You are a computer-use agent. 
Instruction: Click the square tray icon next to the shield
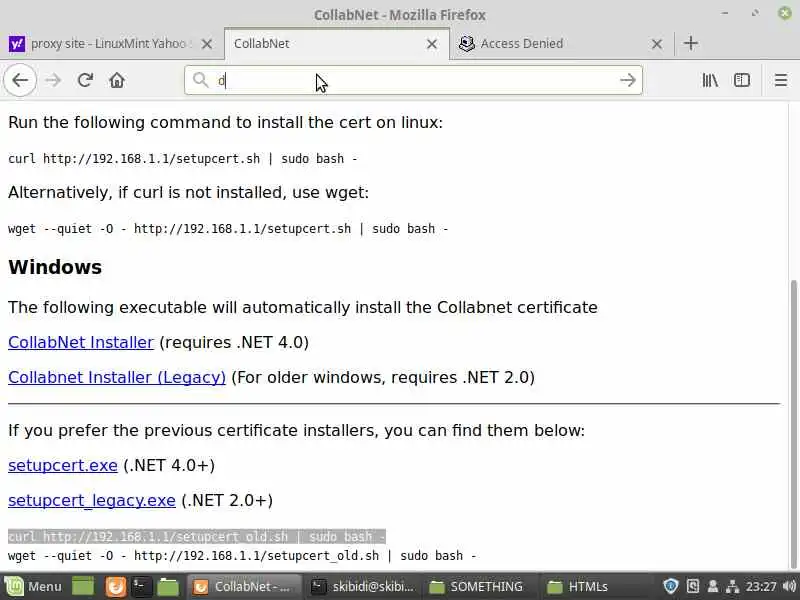[692, 586]
